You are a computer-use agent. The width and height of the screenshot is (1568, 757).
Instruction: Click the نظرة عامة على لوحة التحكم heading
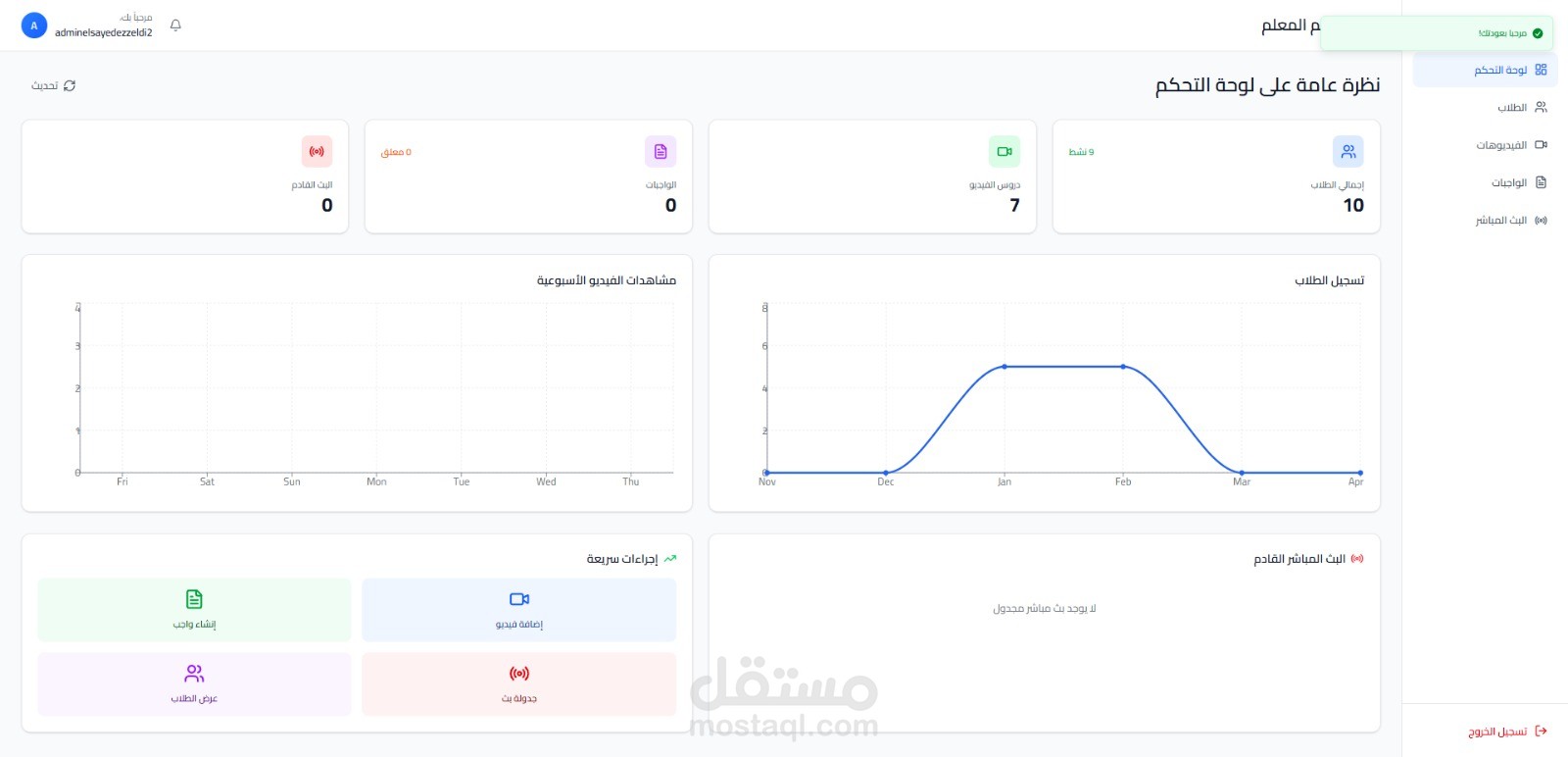click(x=1267, y=85)
